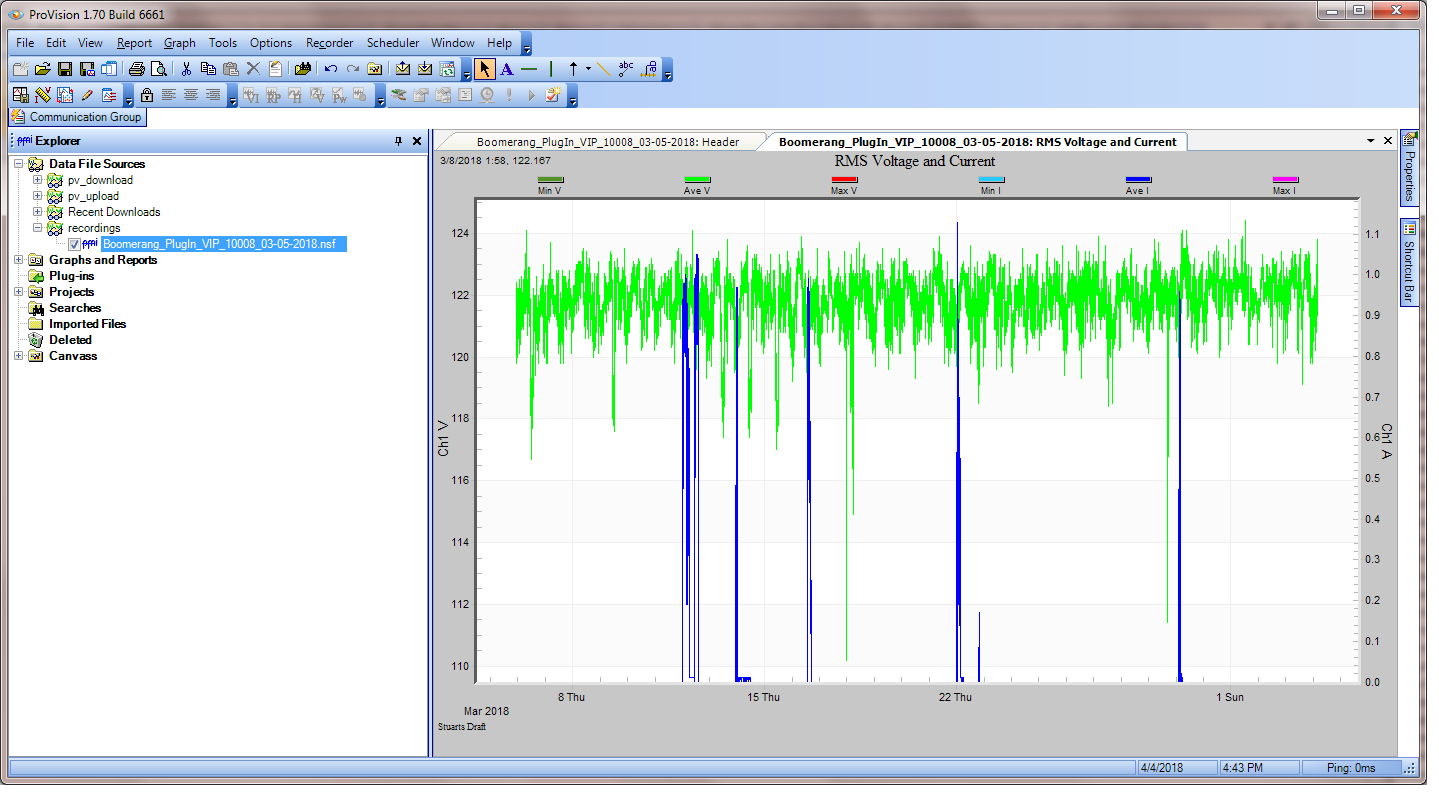The width and height of the screenshot is (1439, 805).
Task: Click the Undo arrow icon
Action: pyautogui.click(x=331, y=69)
